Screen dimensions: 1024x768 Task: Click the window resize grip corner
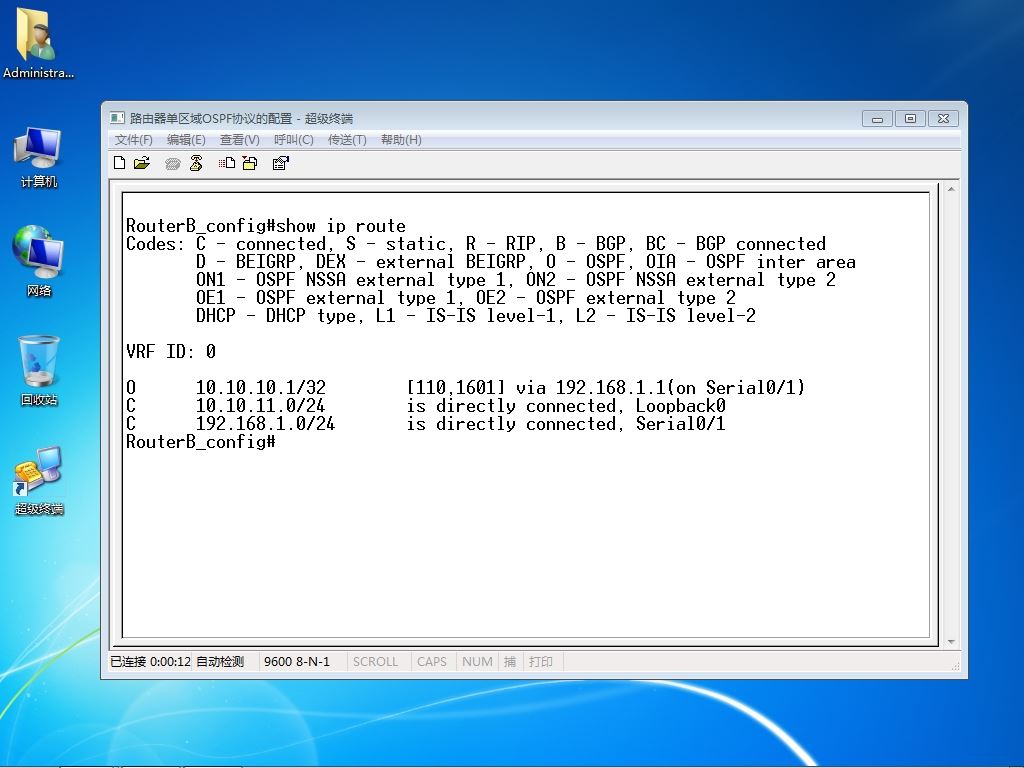pyautogui.click(x=955, y=666)
